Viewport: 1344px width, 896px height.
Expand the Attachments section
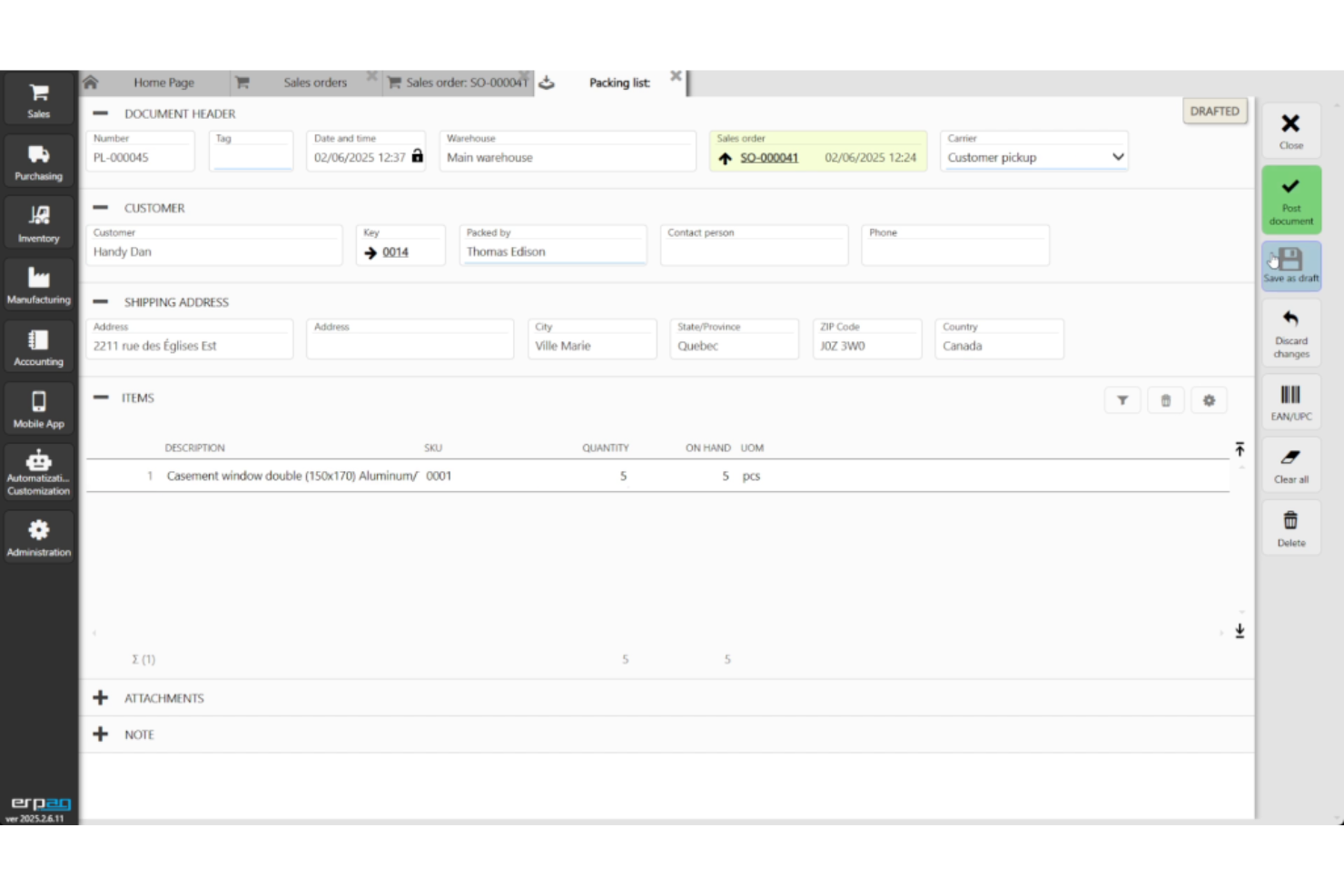(100, 697)
